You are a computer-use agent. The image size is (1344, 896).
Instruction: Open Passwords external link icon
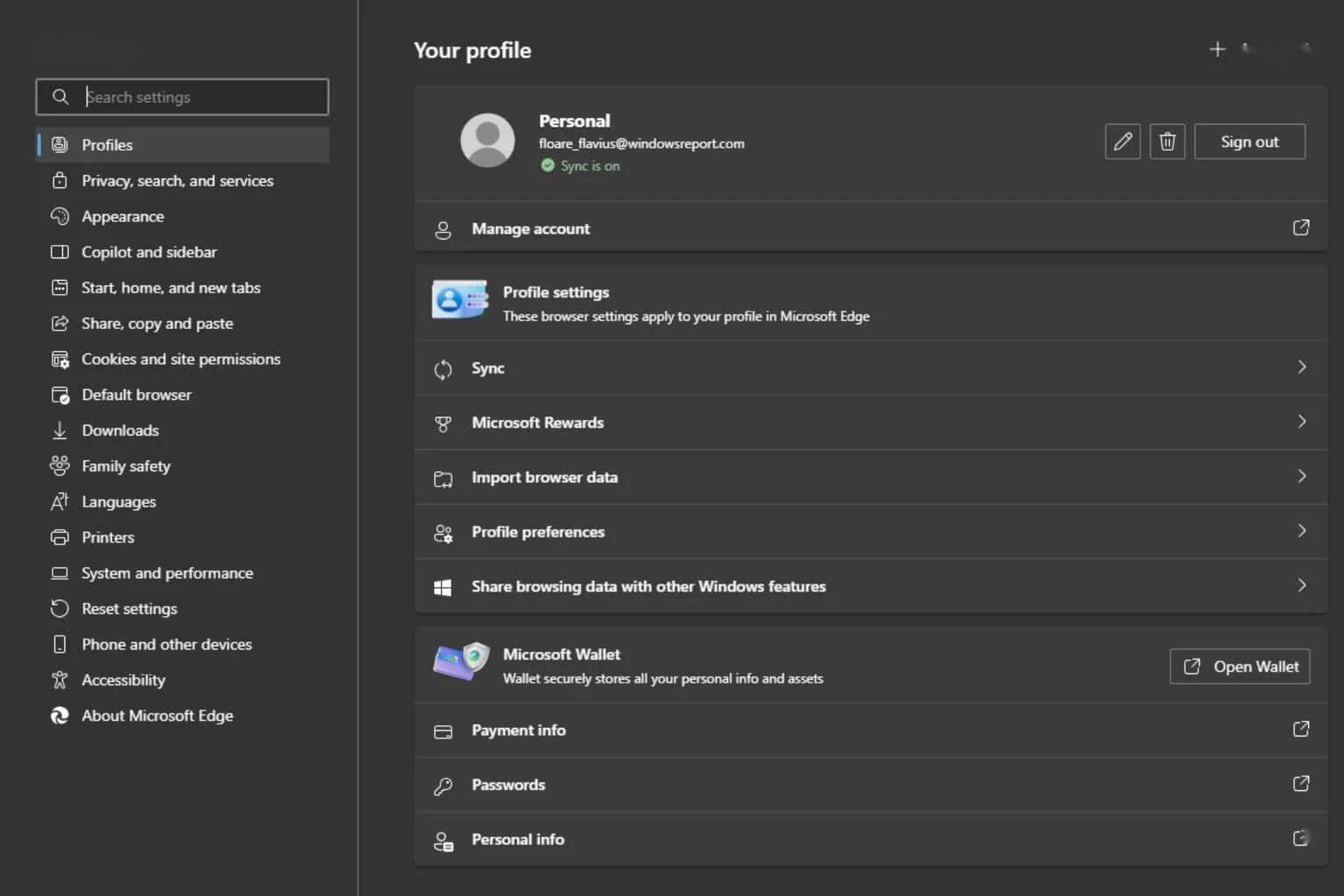(1301, 783)
